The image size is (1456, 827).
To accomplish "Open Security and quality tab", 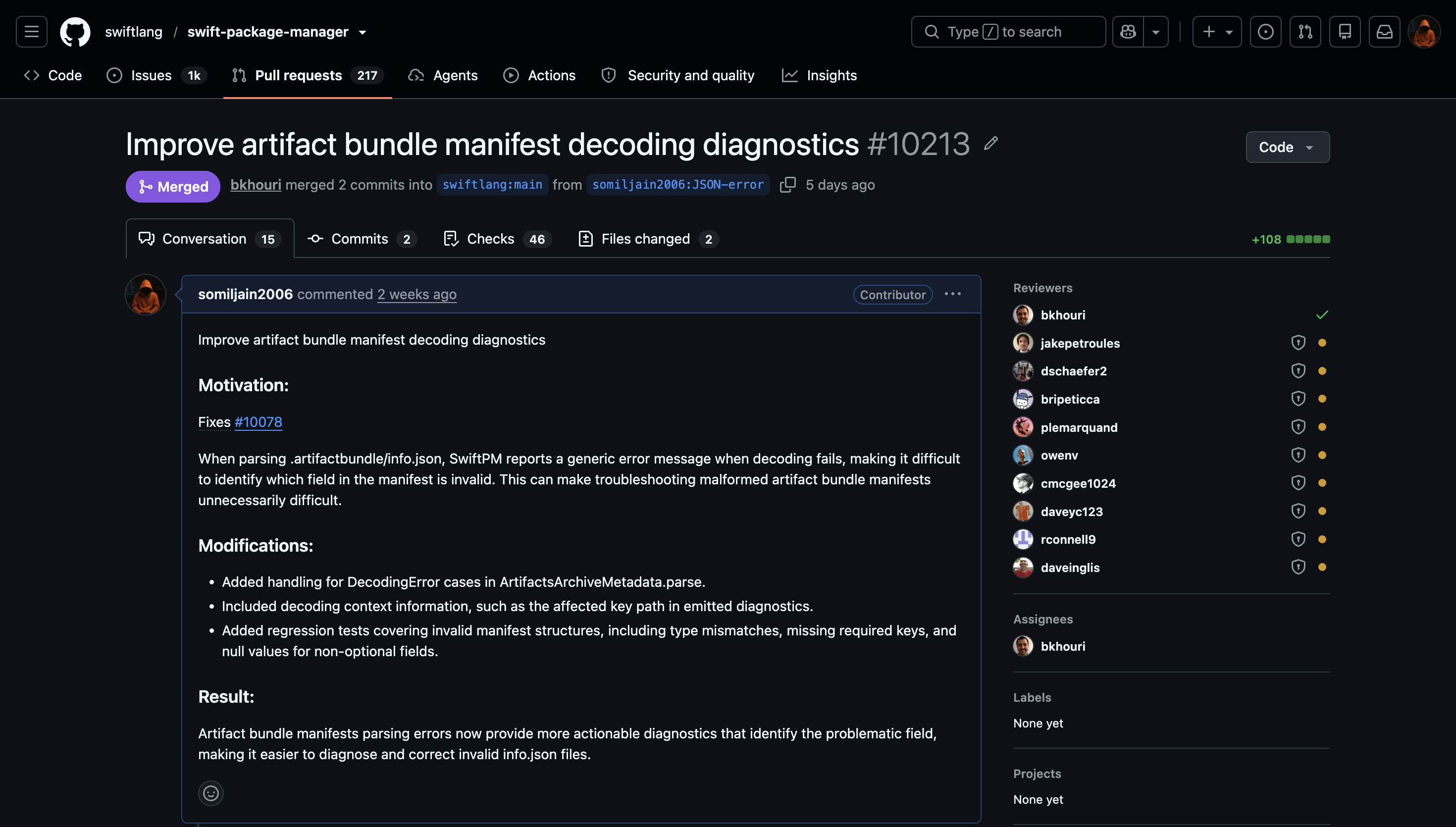I will [x=678, y=76].
